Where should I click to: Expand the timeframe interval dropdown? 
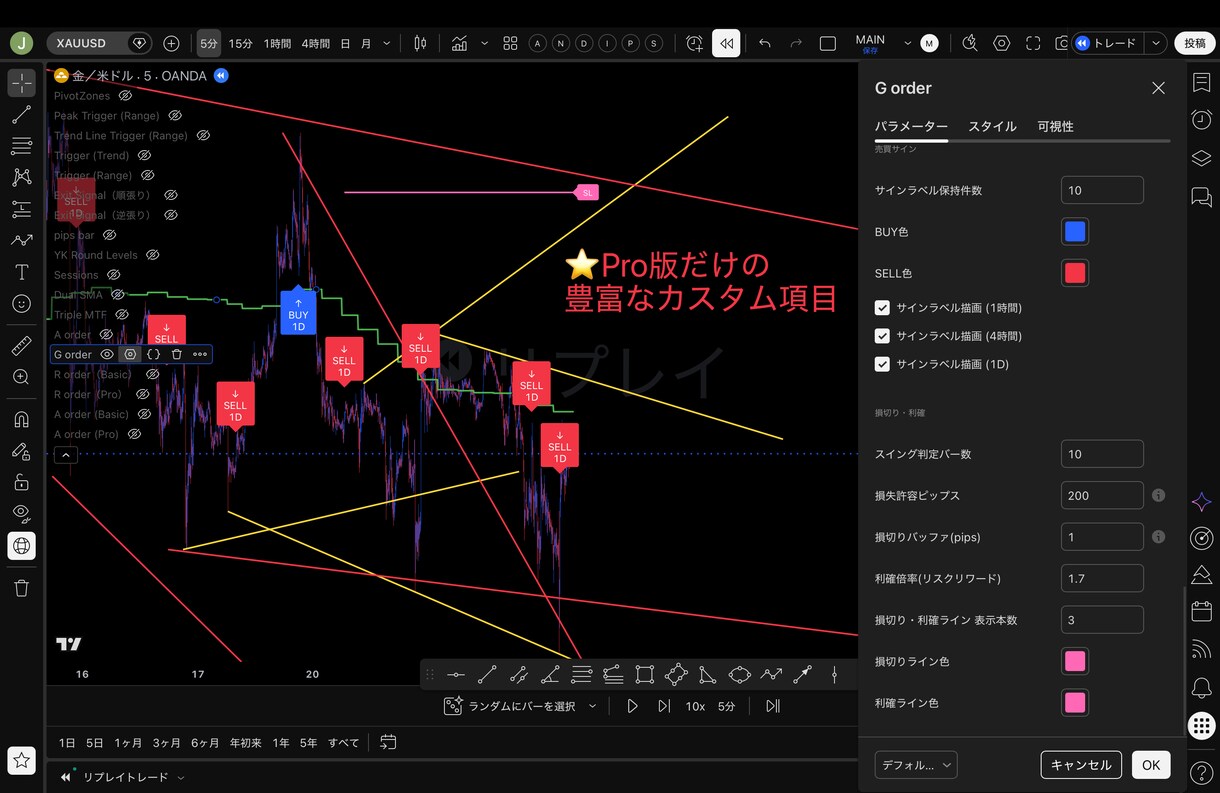point(387,43)
